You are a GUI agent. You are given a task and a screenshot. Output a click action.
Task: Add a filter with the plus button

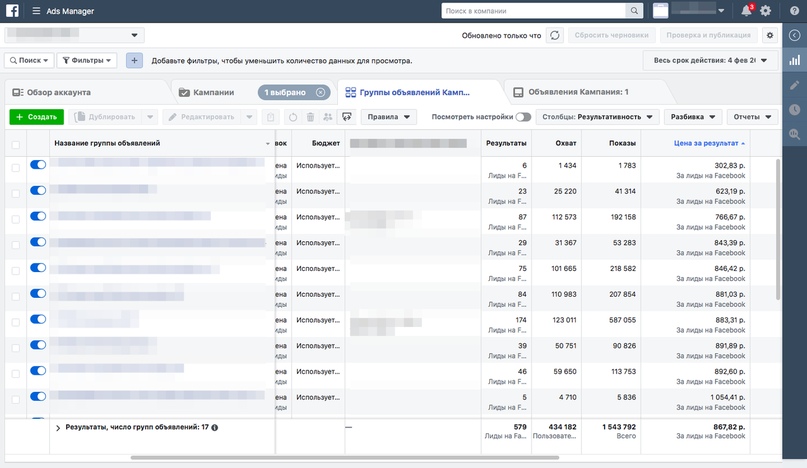click(134, 61)
